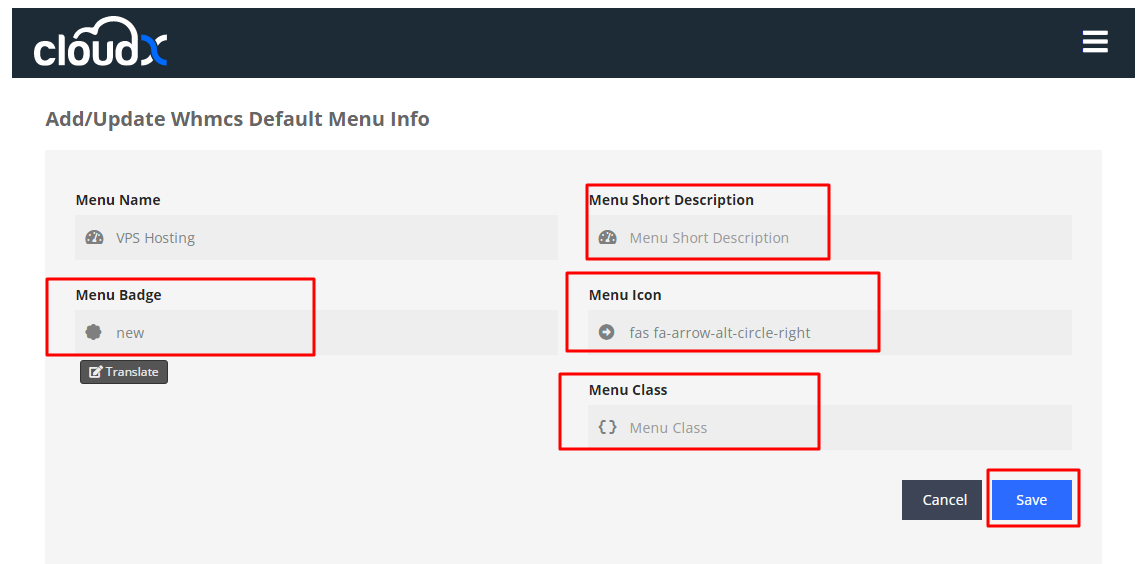The height and width of the screenshot is (564, 1138).
Task: Click the cloudx logo
Action: click(x=100, y=44)
